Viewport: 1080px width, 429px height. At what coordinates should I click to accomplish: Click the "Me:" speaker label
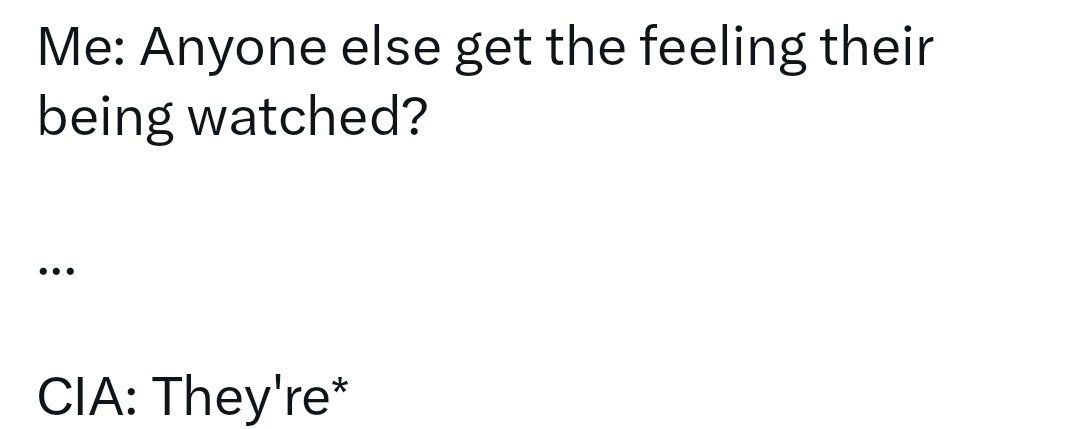tap(81, 48)
